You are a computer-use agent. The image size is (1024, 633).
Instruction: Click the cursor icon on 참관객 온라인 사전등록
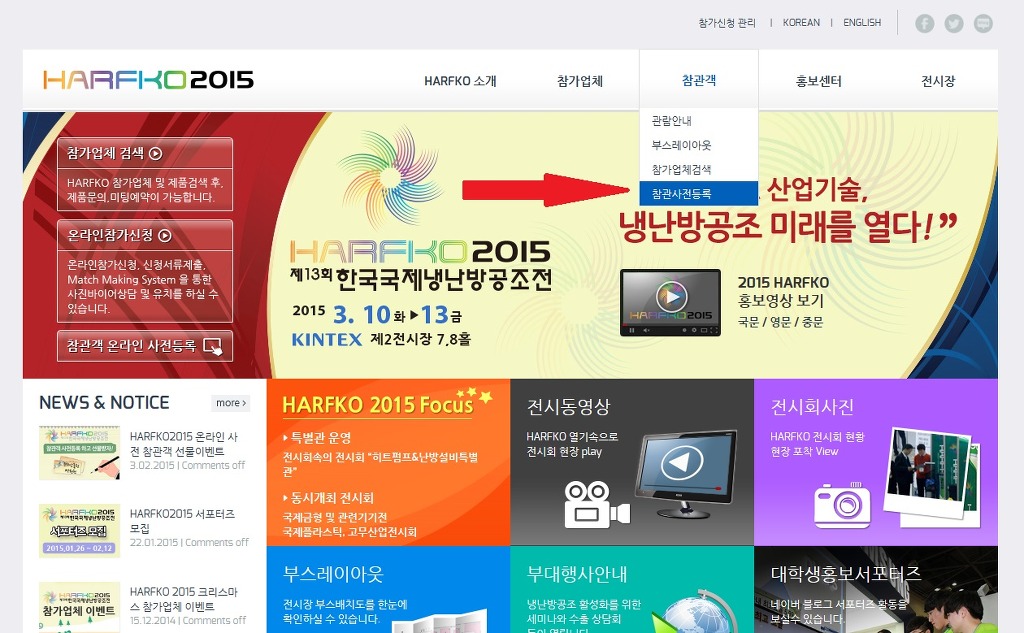click(x=214, y=346)
